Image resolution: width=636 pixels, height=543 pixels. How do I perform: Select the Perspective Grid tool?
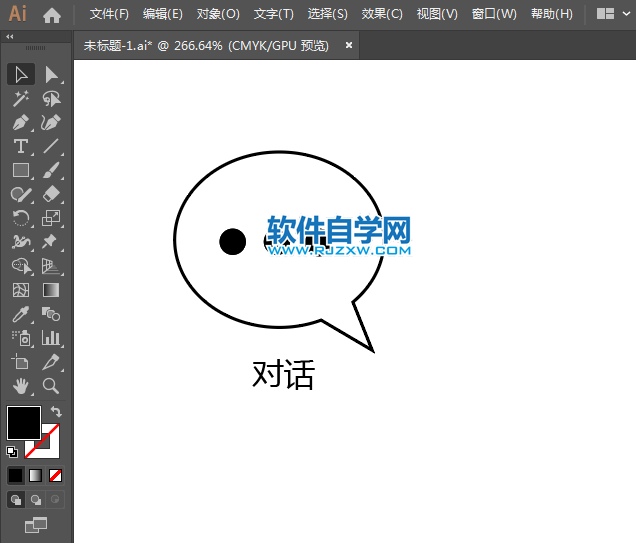[x=51, y=266]
